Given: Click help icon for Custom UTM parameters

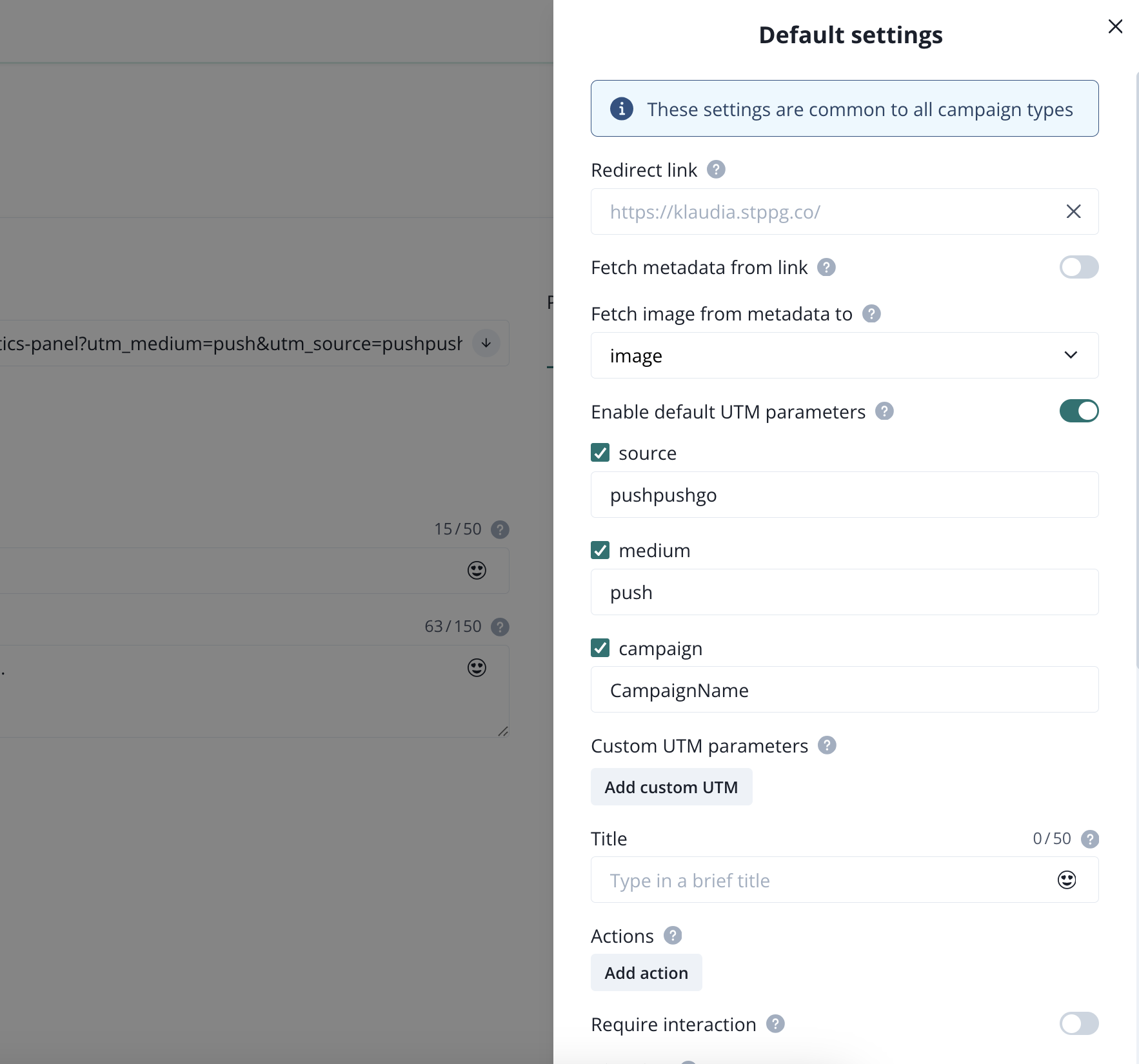Looking at the screenshot, I should (827, 745).
